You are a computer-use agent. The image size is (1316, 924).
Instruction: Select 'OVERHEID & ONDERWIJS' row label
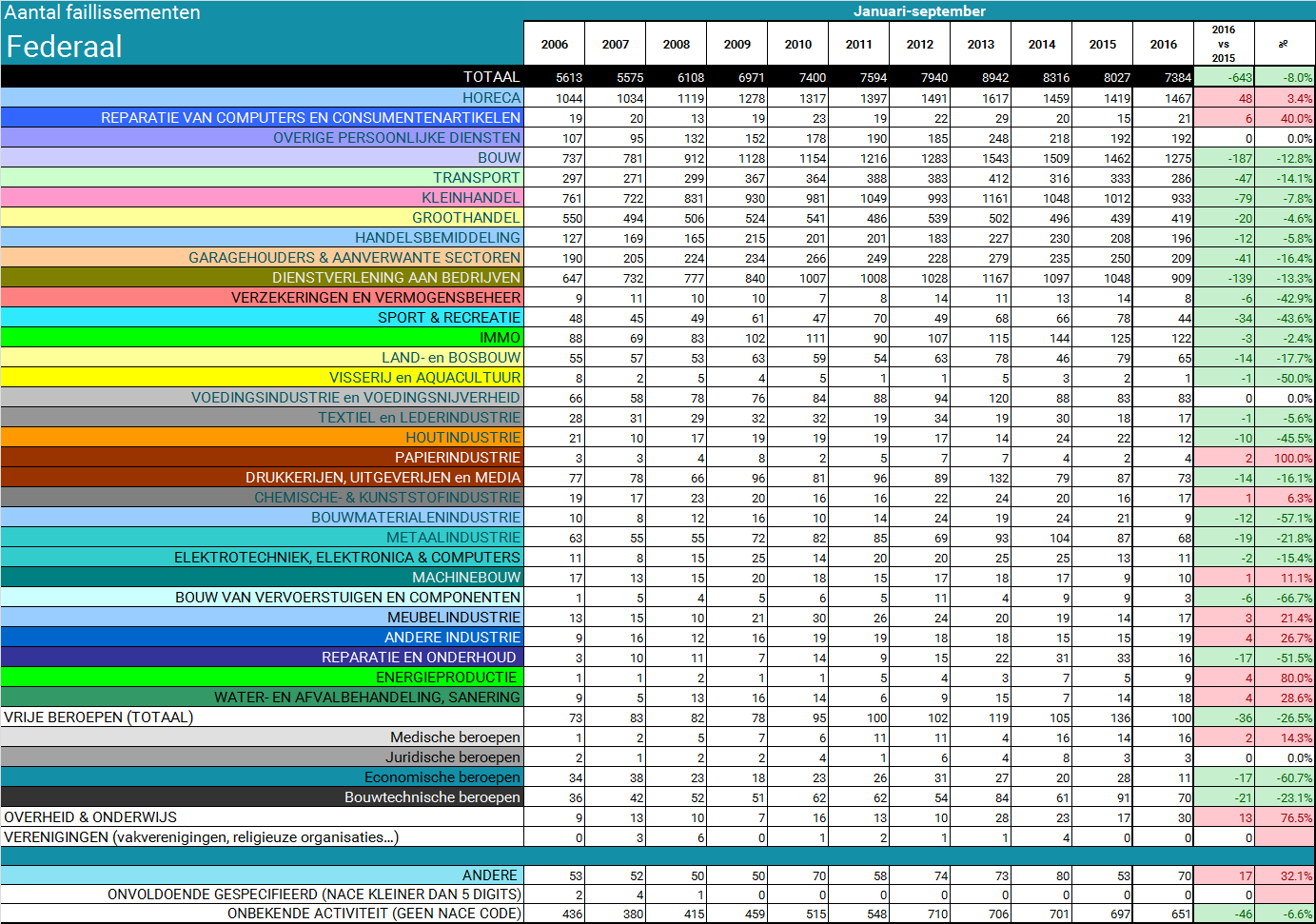point(90,816)
